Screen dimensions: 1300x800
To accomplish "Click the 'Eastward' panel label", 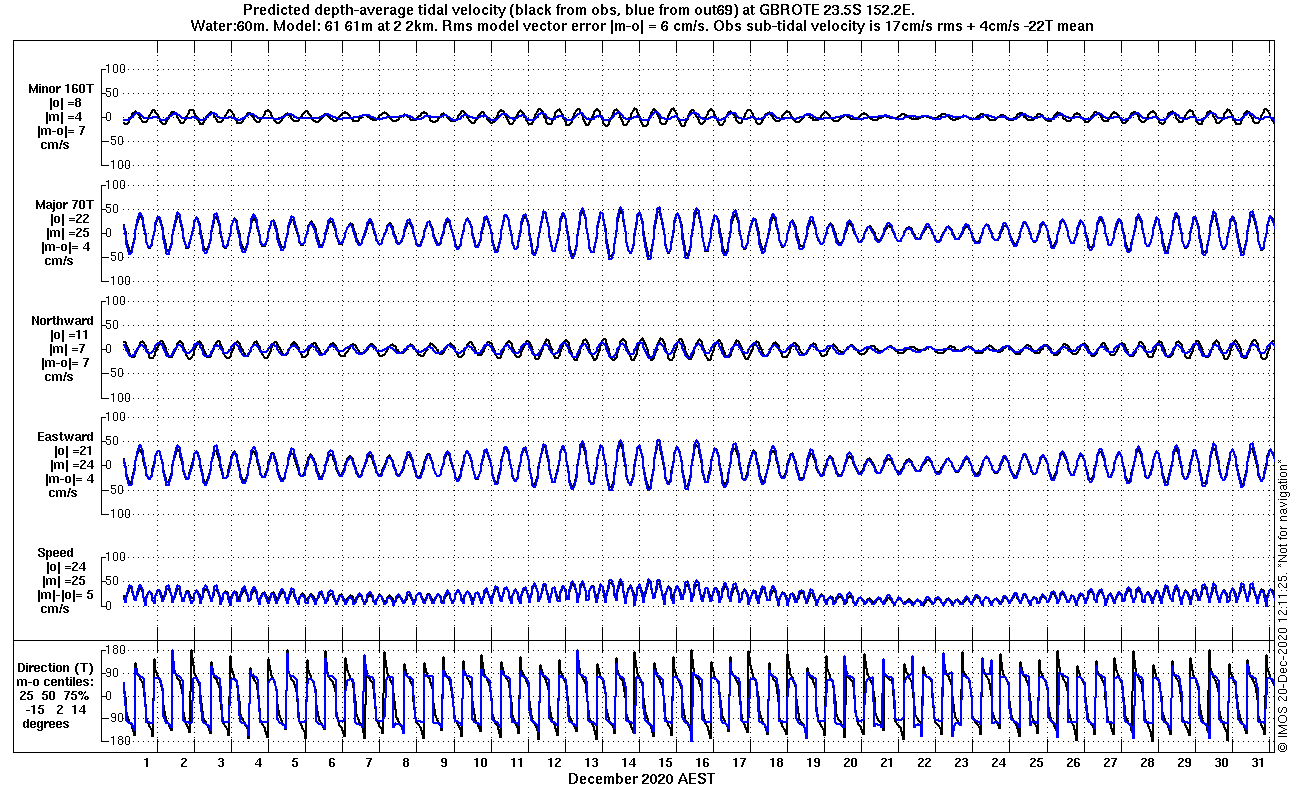I will pos(65,437).
